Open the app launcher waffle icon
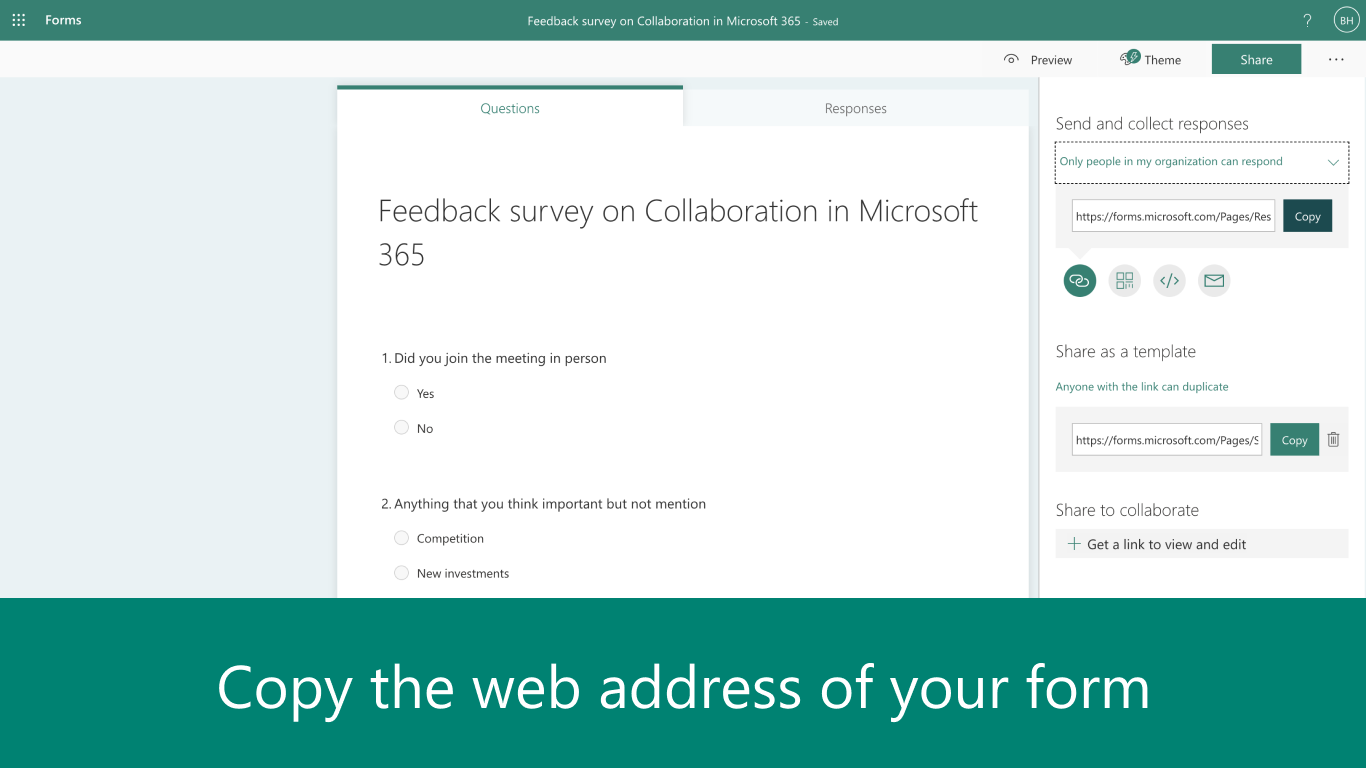The image size is (1366, 768). (19, 20)
